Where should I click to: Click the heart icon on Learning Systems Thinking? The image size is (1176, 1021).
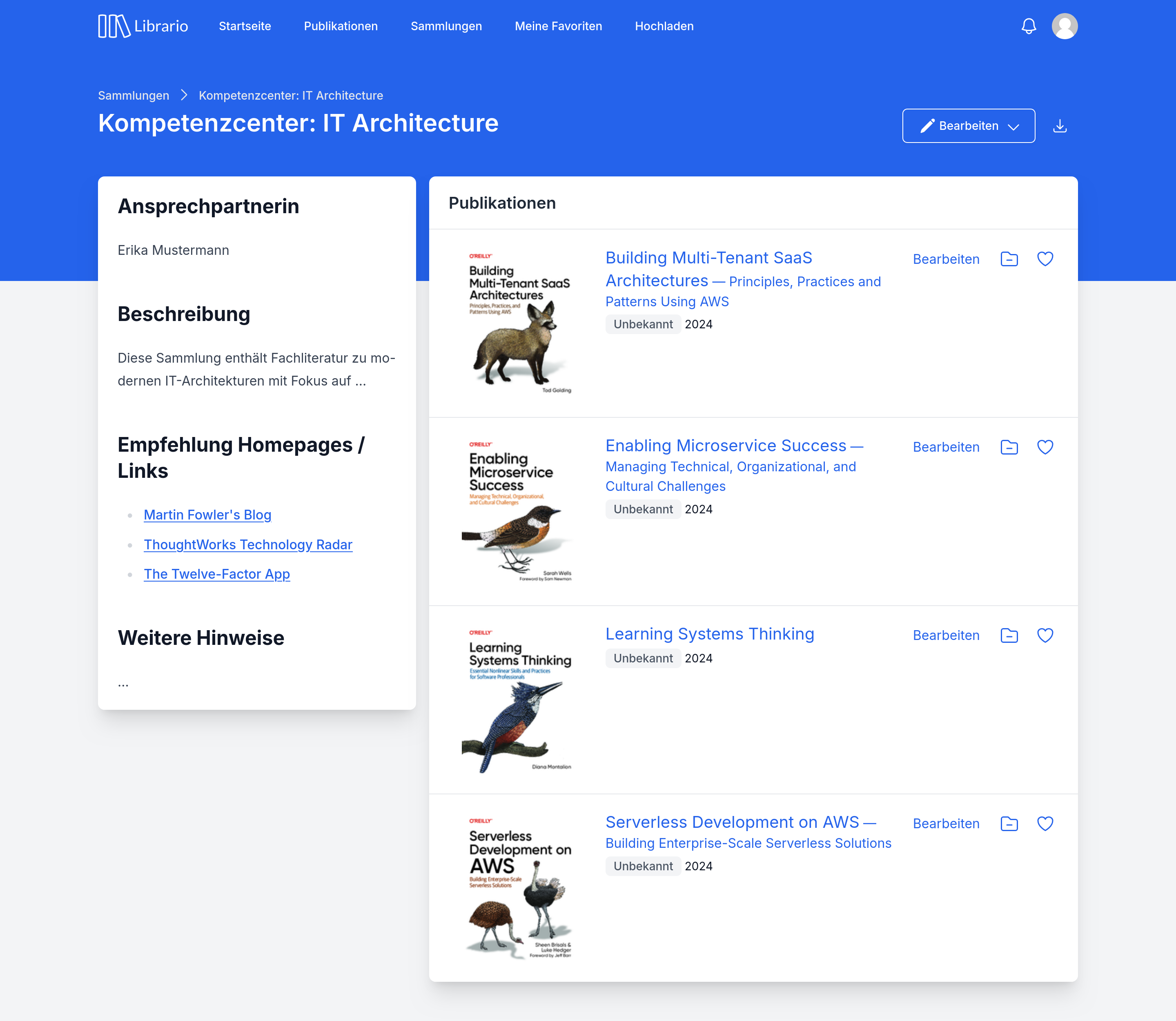click(1045, 635)
